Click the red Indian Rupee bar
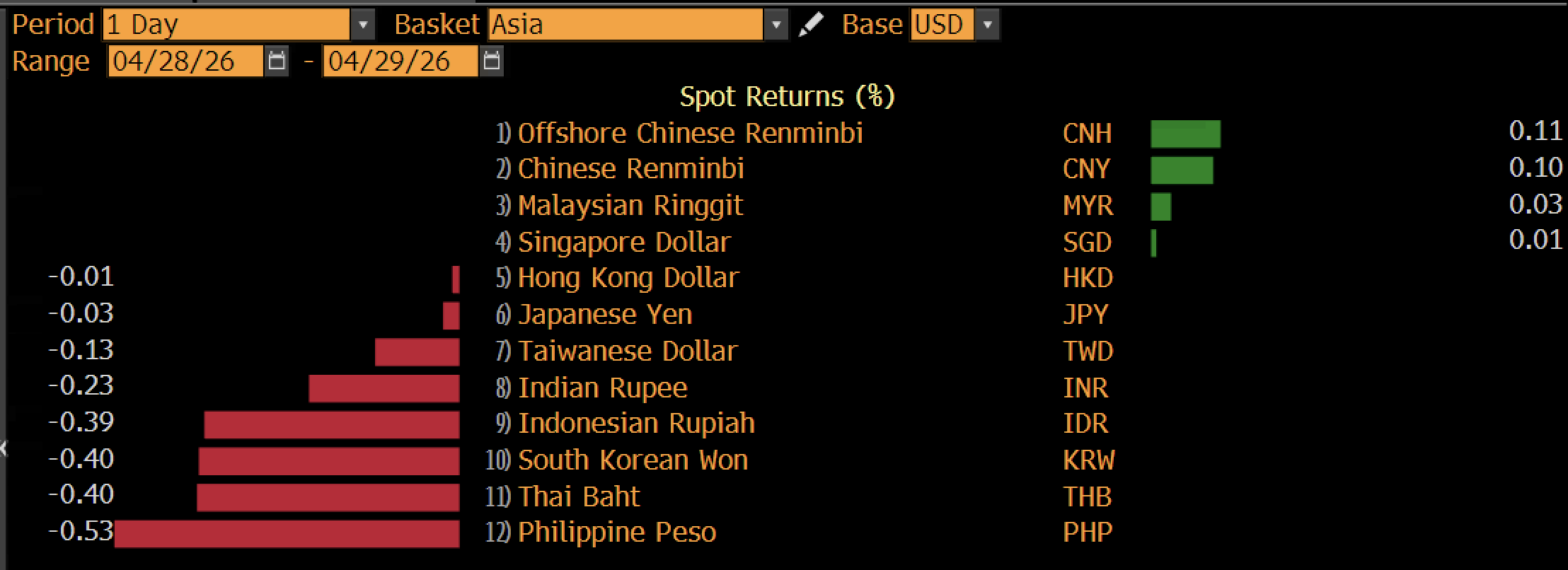This screenshot has height=570, width=1568. click(x=384, y=388)
